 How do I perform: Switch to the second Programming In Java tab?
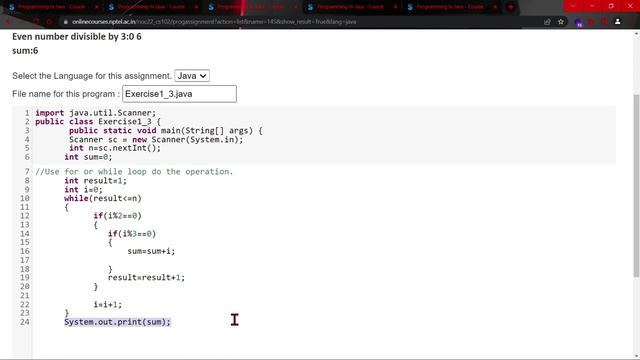point(152,7)
